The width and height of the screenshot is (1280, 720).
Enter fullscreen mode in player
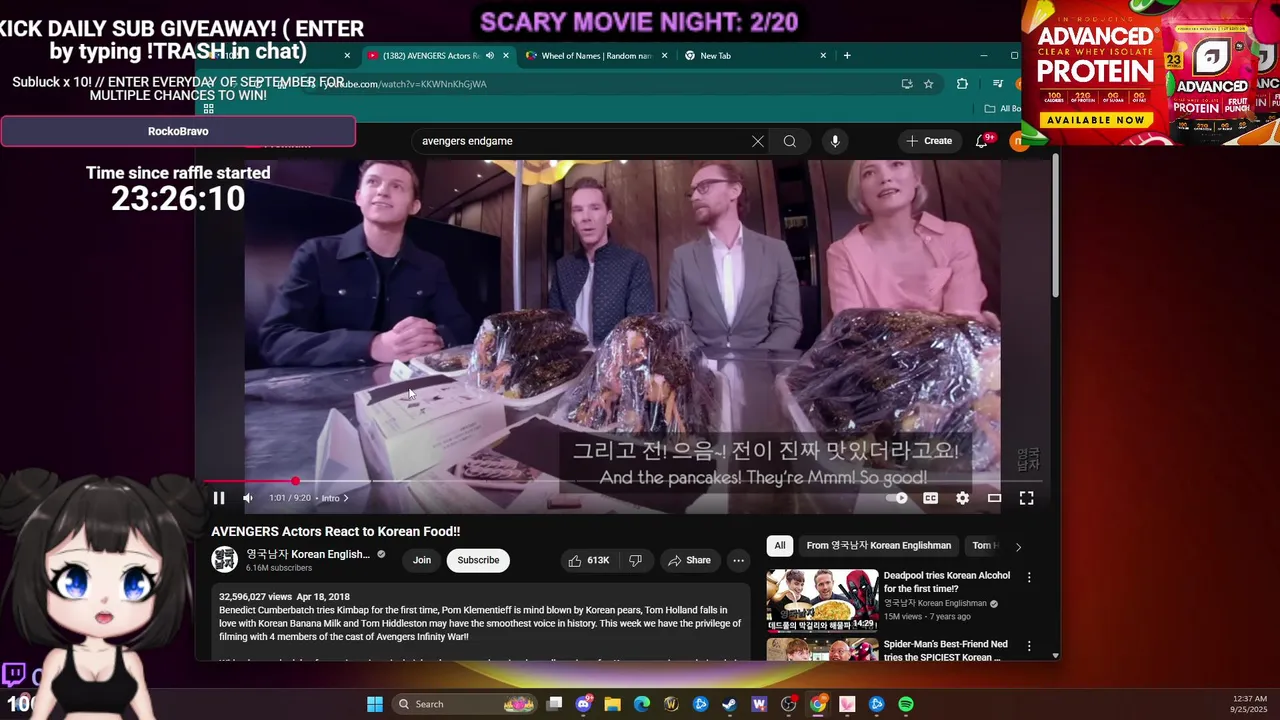click(x=1026, y=498)
